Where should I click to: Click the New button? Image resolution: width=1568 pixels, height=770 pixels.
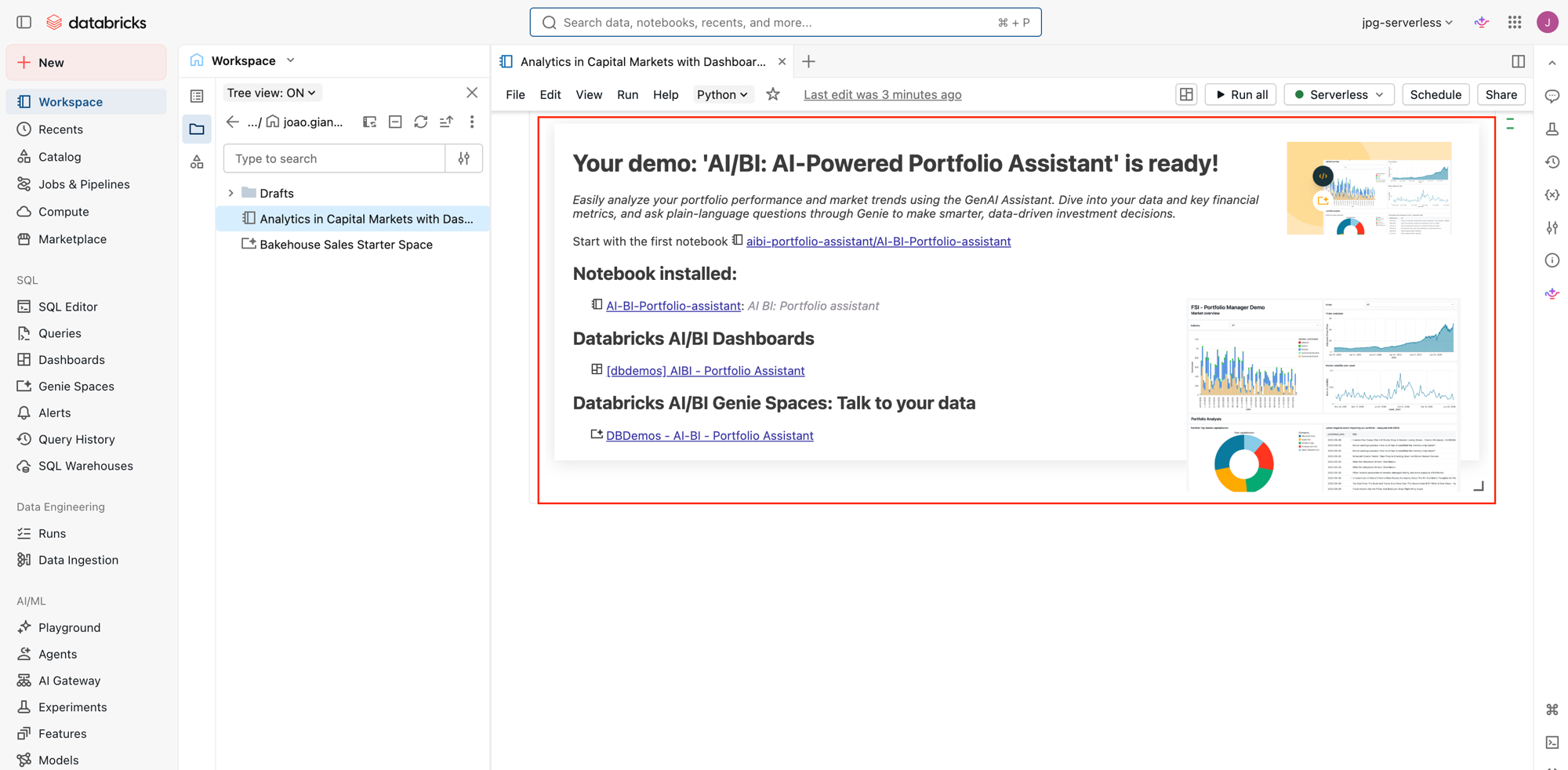point(86,62)
